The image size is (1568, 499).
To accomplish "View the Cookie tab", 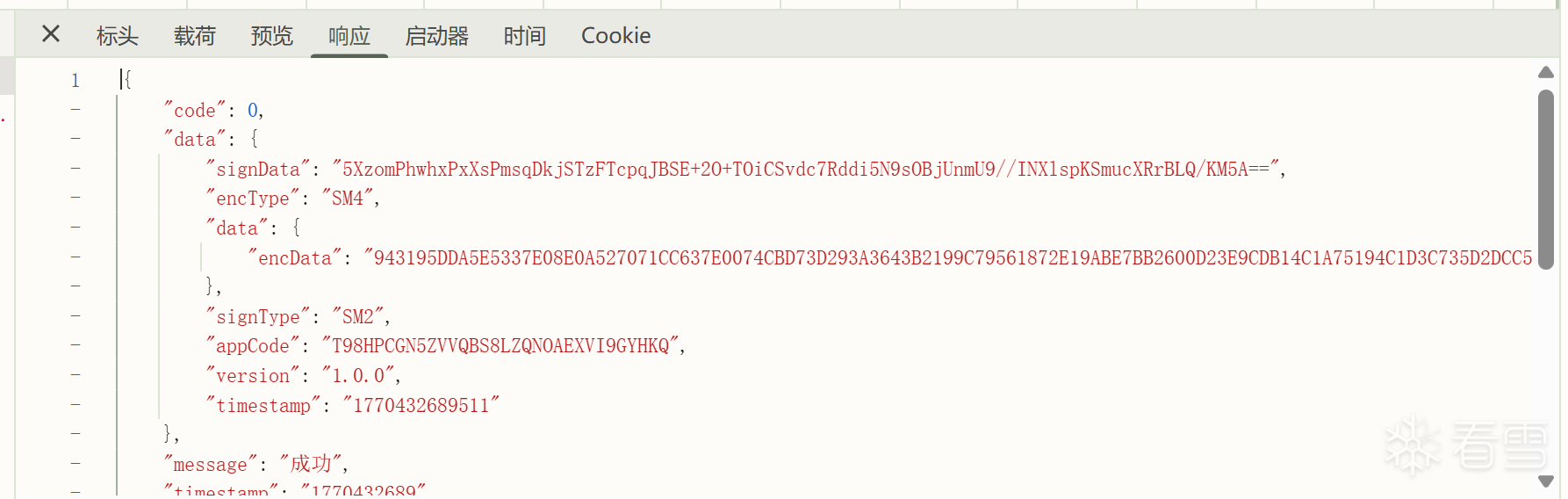I will coord(616,36).
